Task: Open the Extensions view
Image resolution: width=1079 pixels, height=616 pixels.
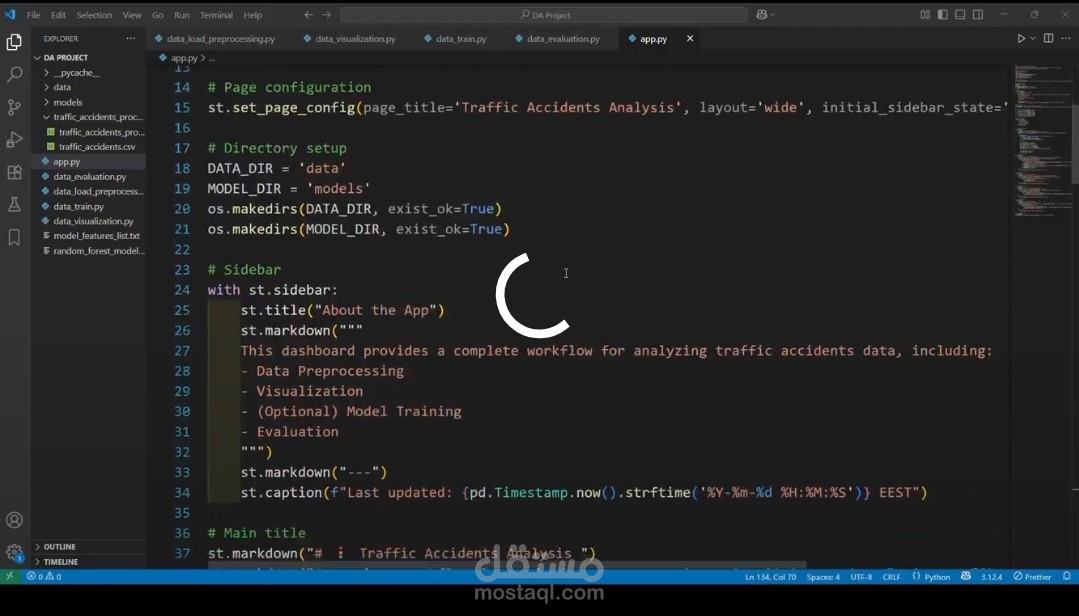Action: [14, 172]
